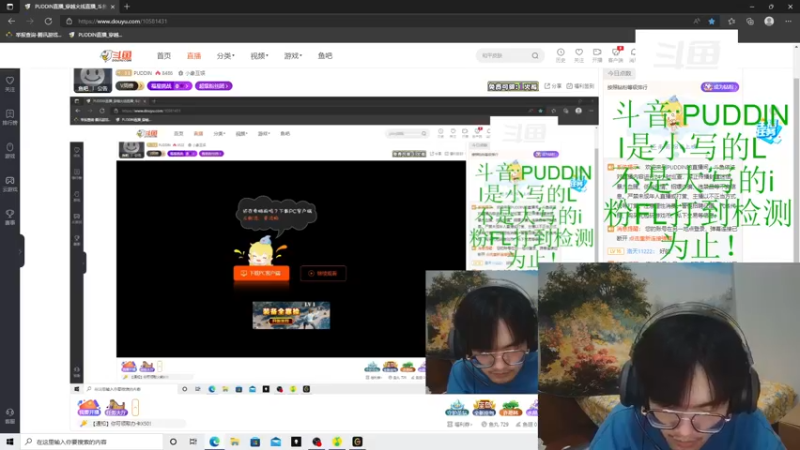Open the Mail app from the taskbar
This screenshot has width=800, height=450.
click(x=276, y=442)
